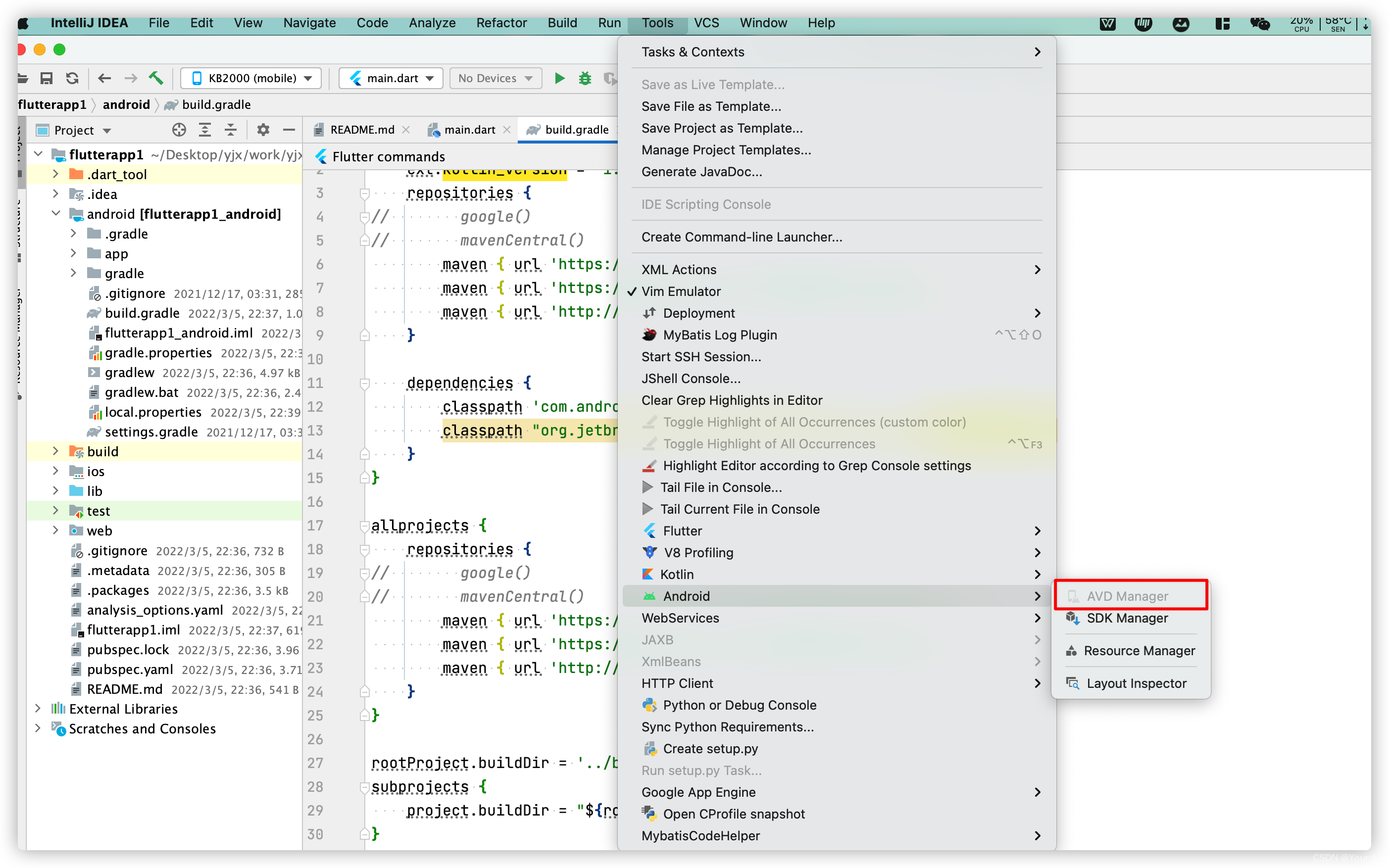Click the Kotlin logo icon in menu

click(x=647, y=575)
